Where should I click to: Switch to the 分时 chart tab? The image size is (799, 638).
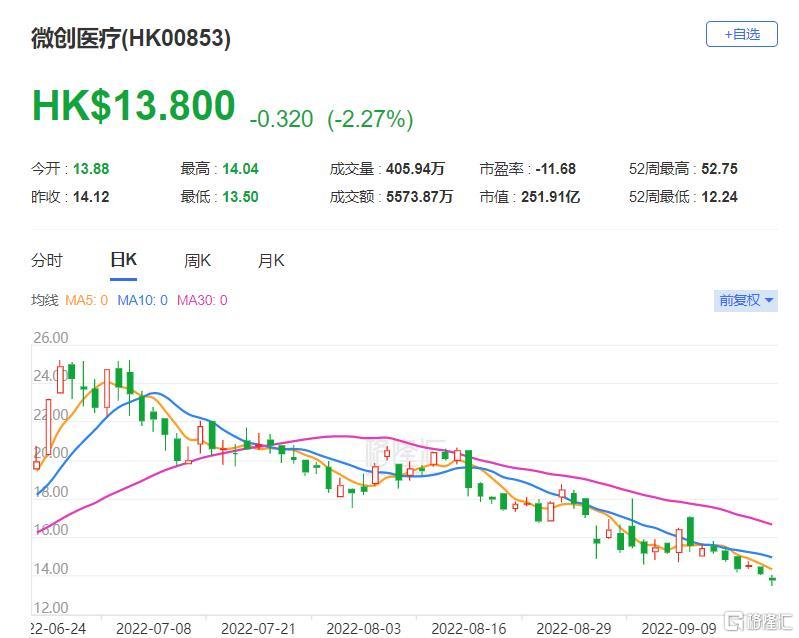(x=47, y=260)
